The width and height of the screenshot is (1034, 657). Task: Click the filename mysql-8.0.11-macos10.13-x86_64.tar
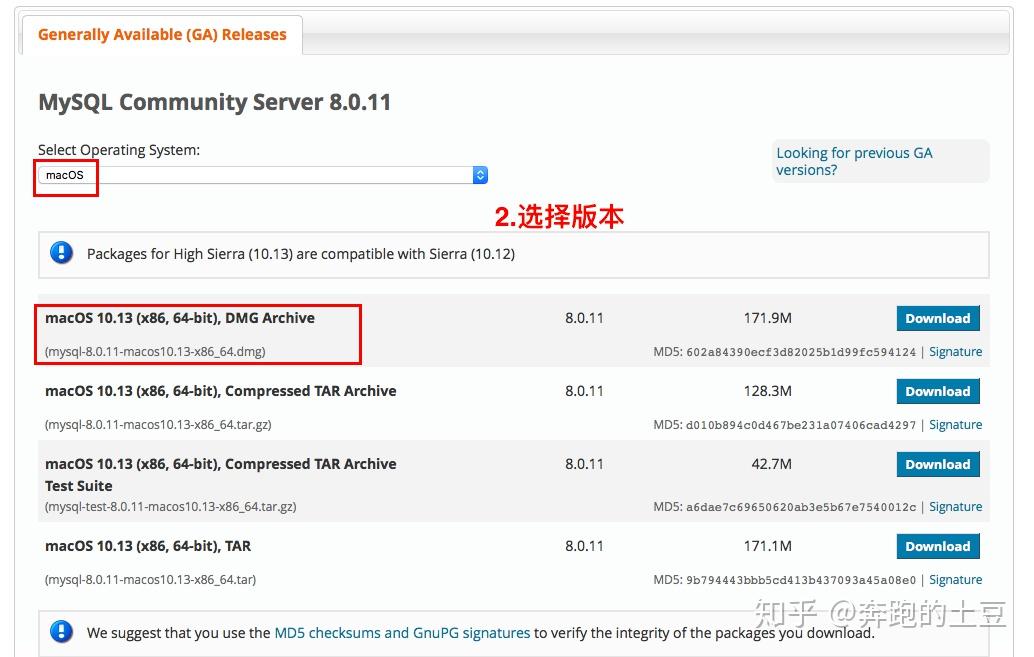pos(150,580)
